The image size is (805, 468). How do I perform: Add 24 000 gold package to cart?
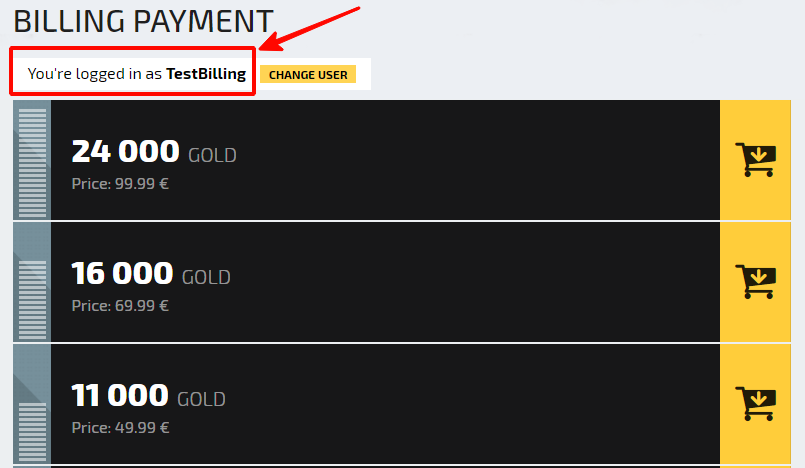pyautogui.click(x=755, y=160)
